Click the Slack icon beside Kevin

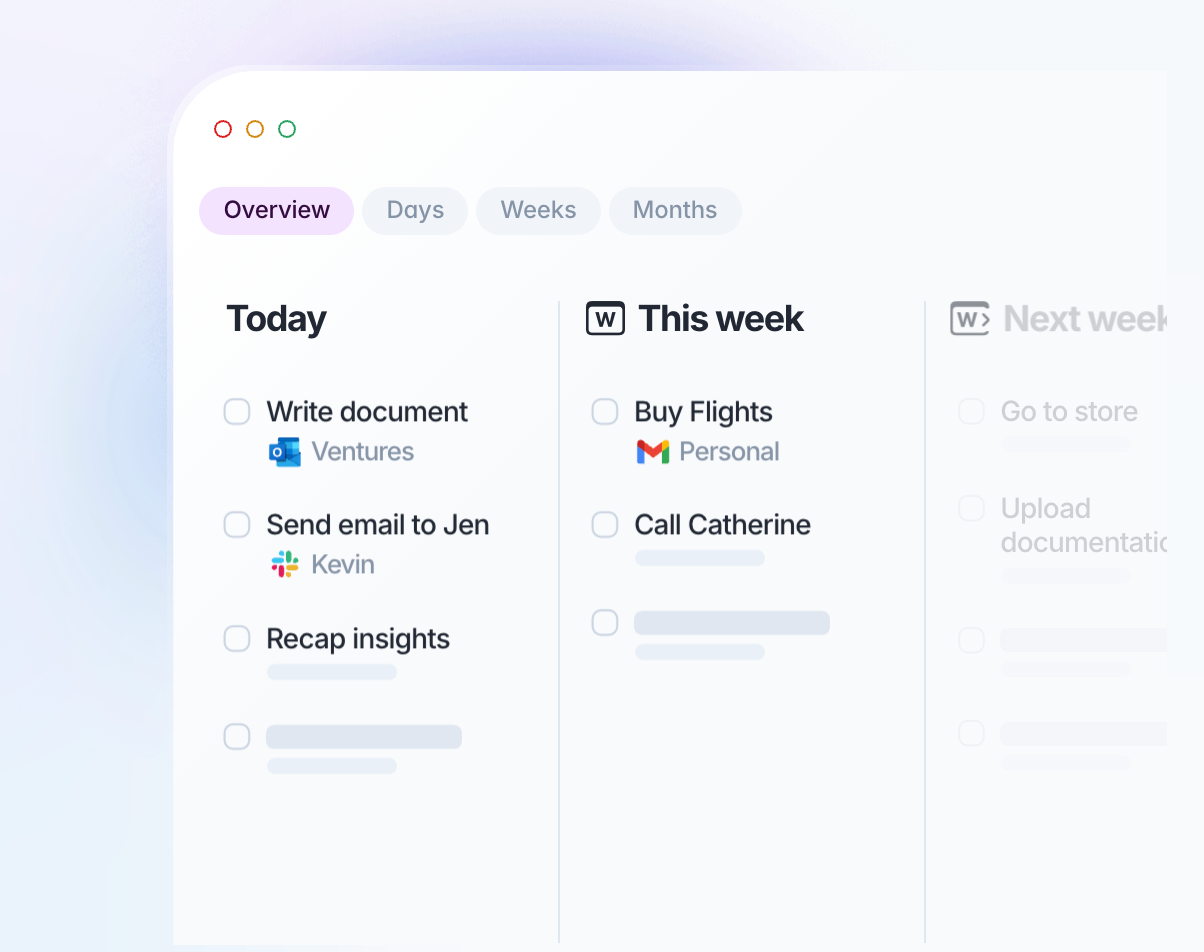(285, 564)
